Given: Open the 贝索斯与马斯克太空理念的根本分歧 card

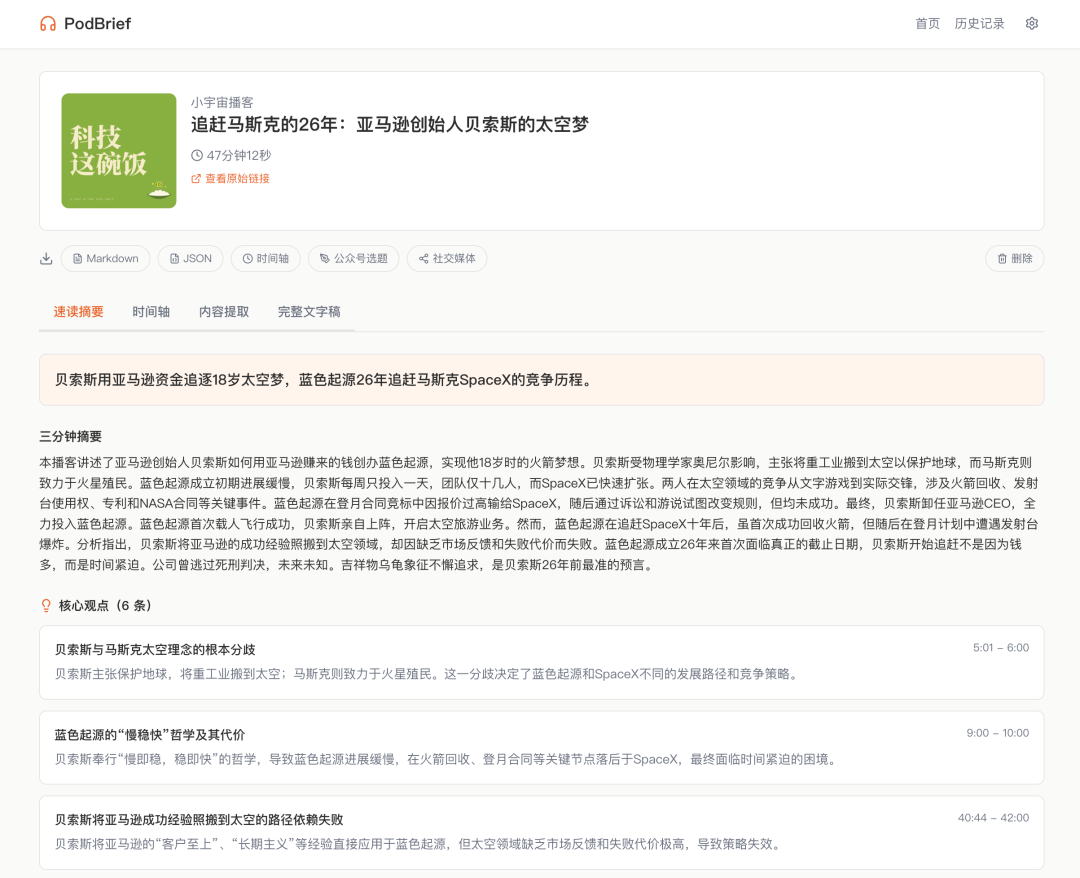Looking at the screenshot, I should click(x=541, y=662).
